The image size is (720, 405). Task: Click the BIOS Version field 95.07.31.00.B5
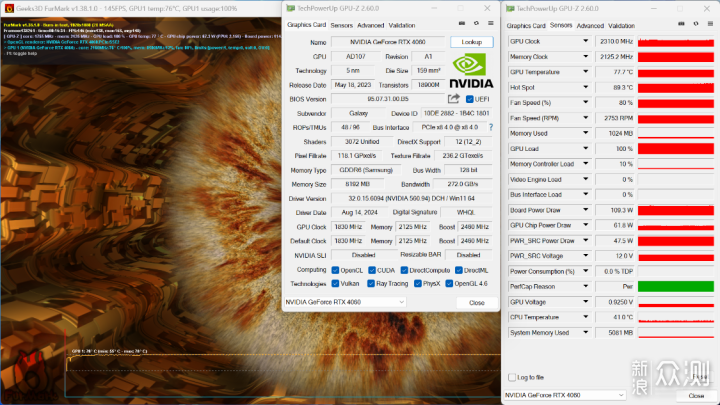point(388,99)
